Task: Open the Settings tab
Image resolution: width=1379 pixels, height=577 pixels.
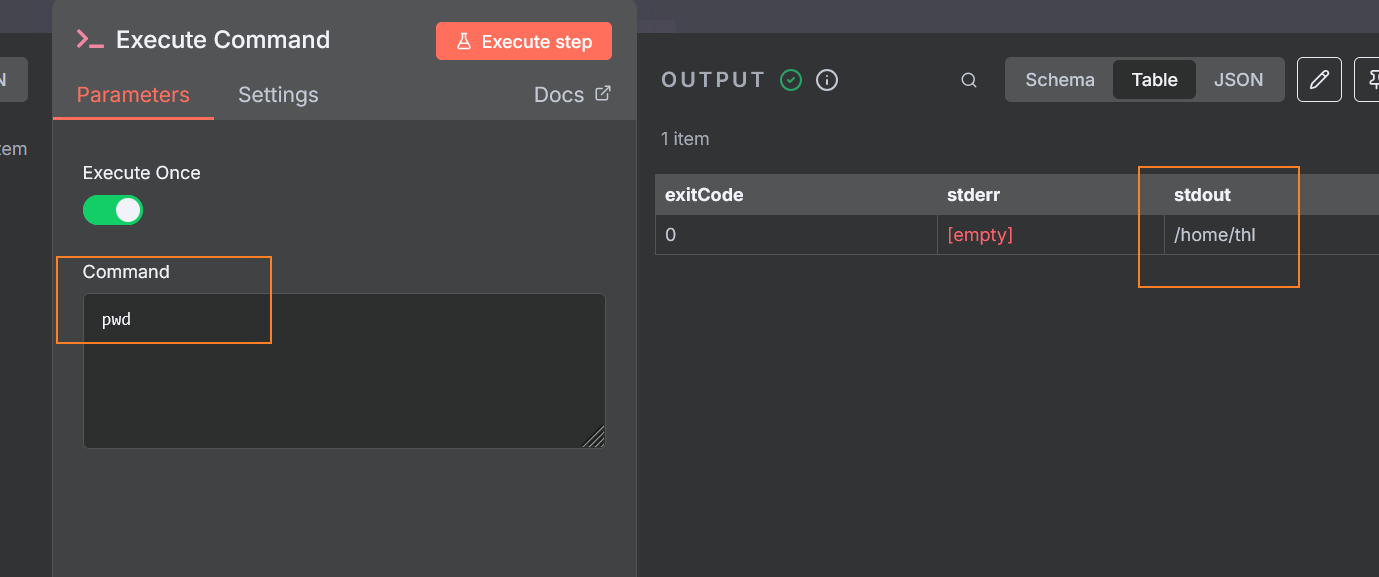Action: [x=278, y=95]
